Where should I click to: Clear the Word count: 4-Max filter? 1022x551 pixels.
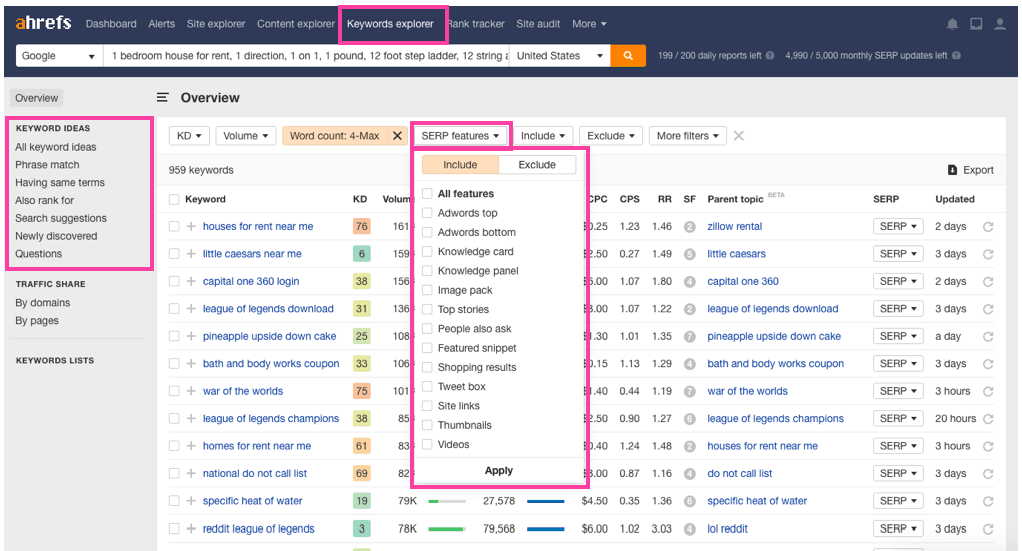(x=397, y=136)
